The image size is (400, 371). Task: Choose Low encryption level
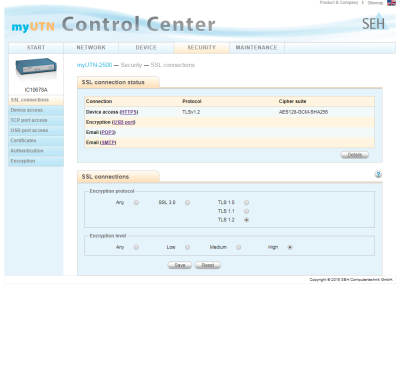187,247
